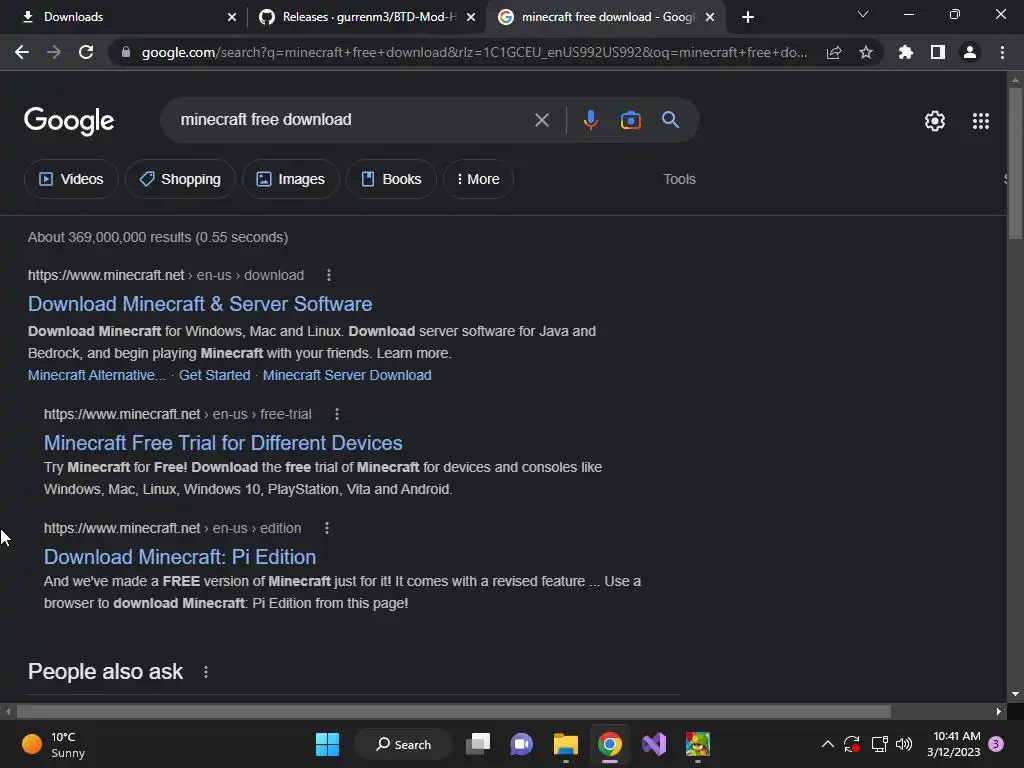Open Task View on the taskbar
Image resolution: width=1024 pixels, height=768 pixels.
tap(478, 744)
